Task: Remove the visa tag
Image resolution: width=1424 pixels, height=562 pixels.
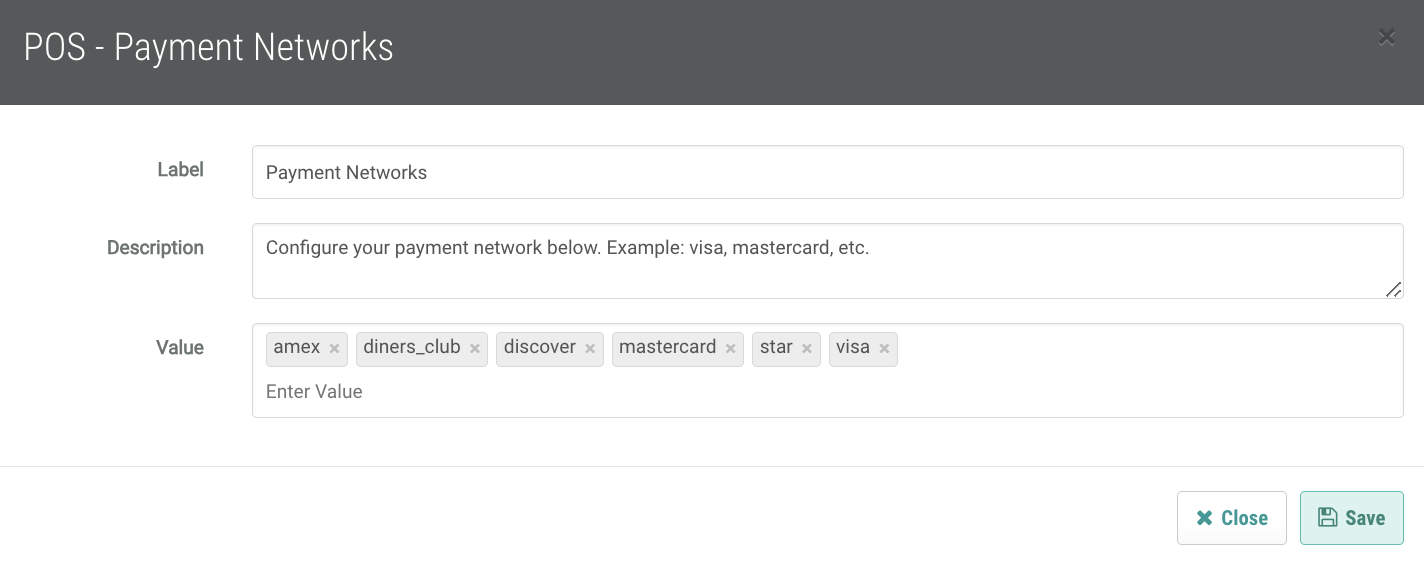Action: [x=884, y=349]
